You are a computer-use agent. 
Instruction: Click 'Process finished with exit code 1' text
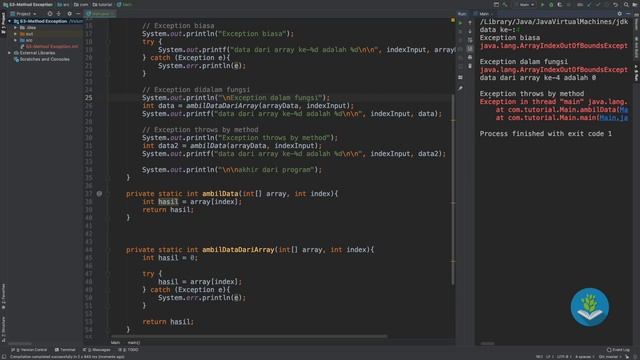click(x=546, y=133)
